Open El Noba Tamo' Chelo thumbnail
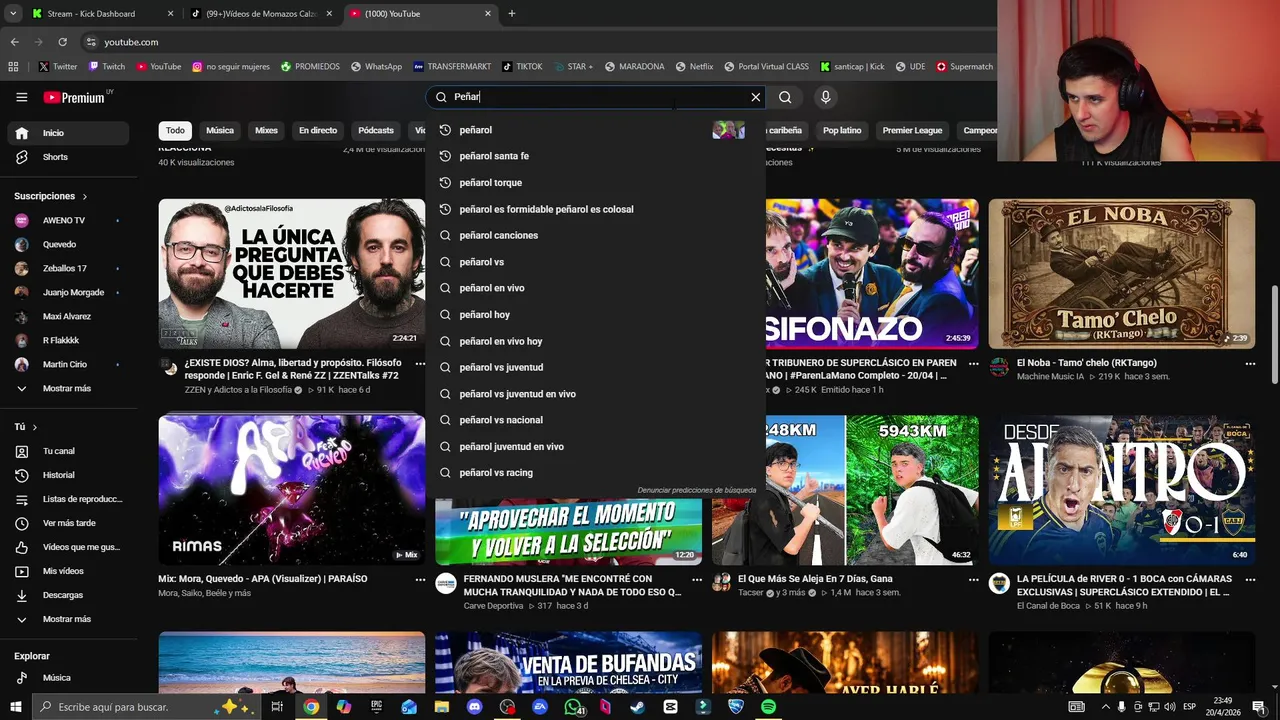The image size is (1280, 720). tap(1122, 273)
